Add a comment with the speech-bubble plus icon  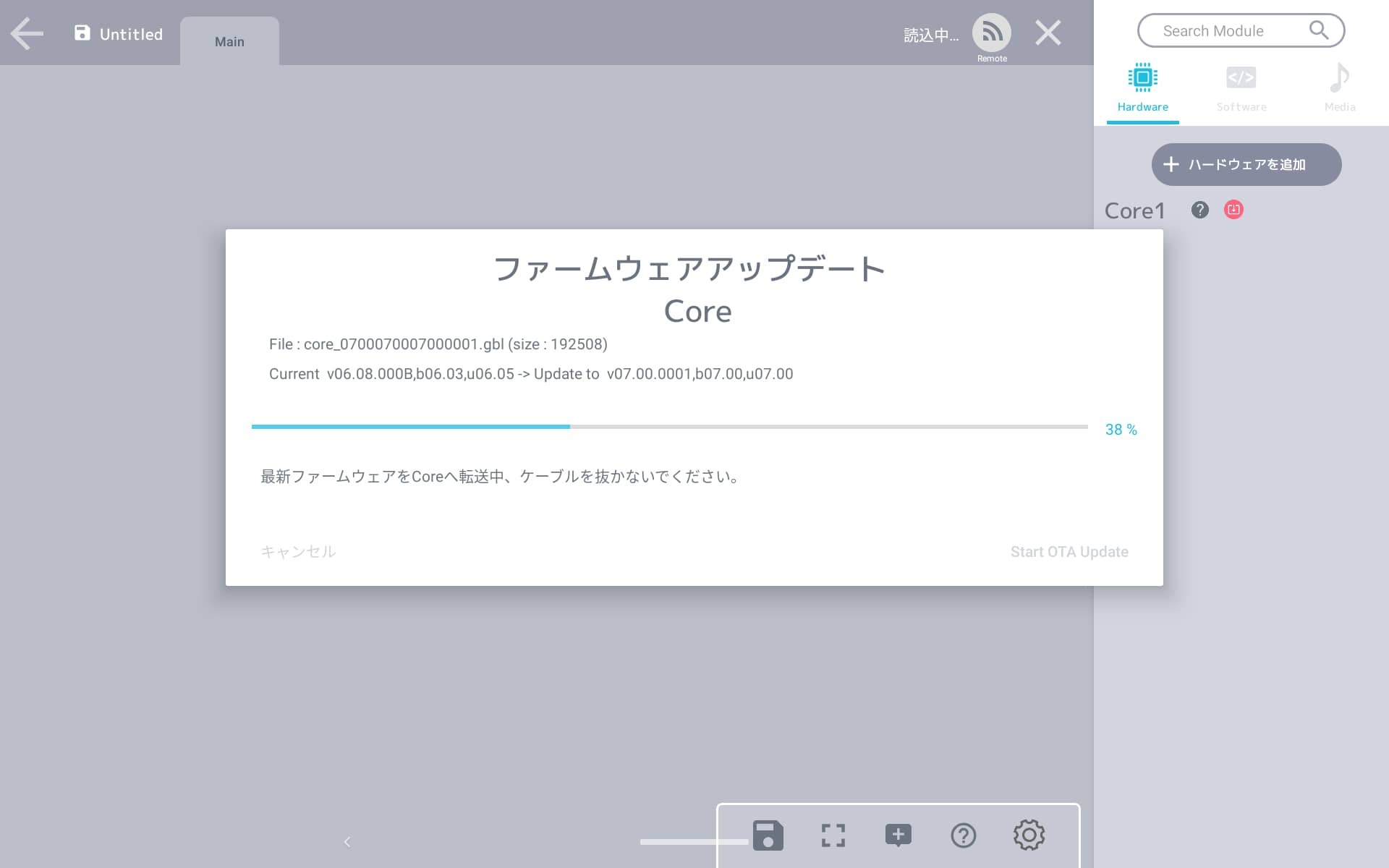click(x=898, y=835)
